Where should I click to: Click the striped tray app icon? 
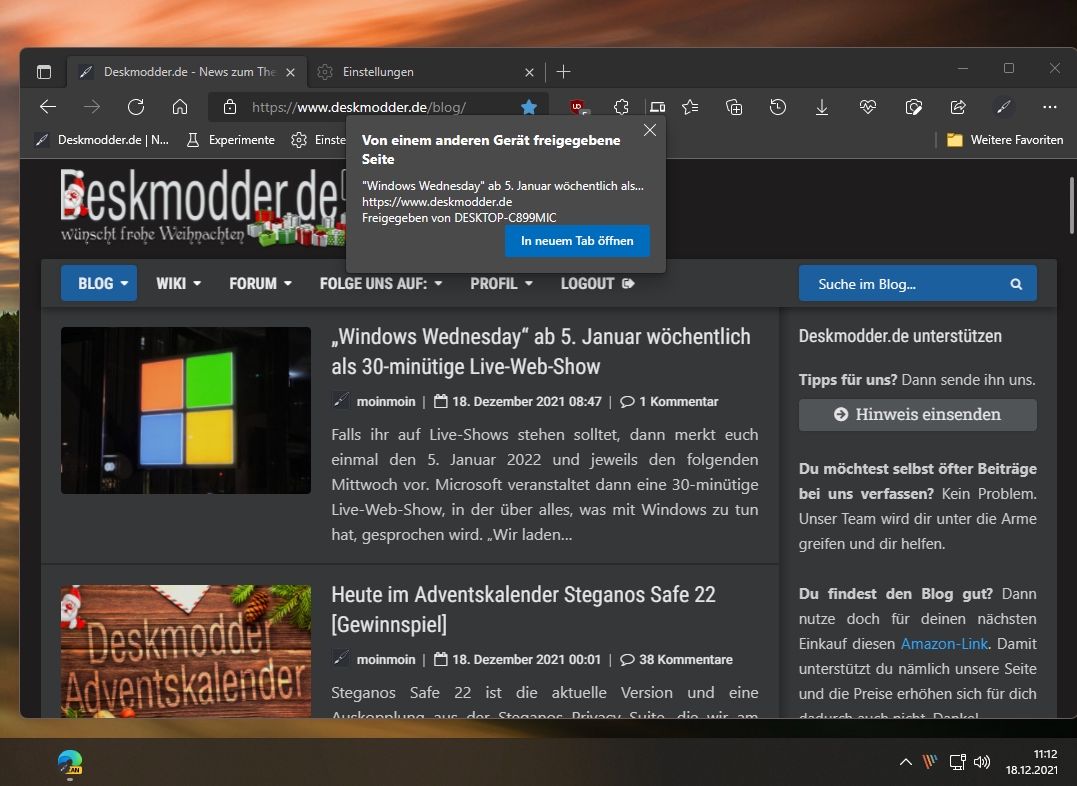pos(930,761)
